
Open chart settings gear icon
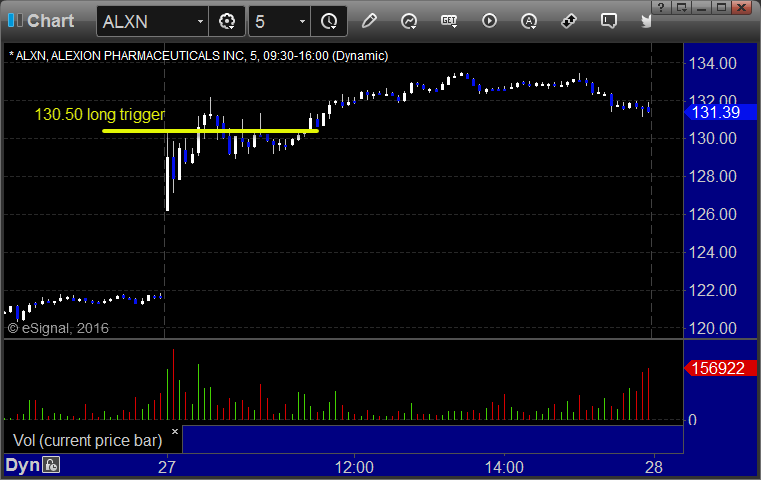click(227, 21)
